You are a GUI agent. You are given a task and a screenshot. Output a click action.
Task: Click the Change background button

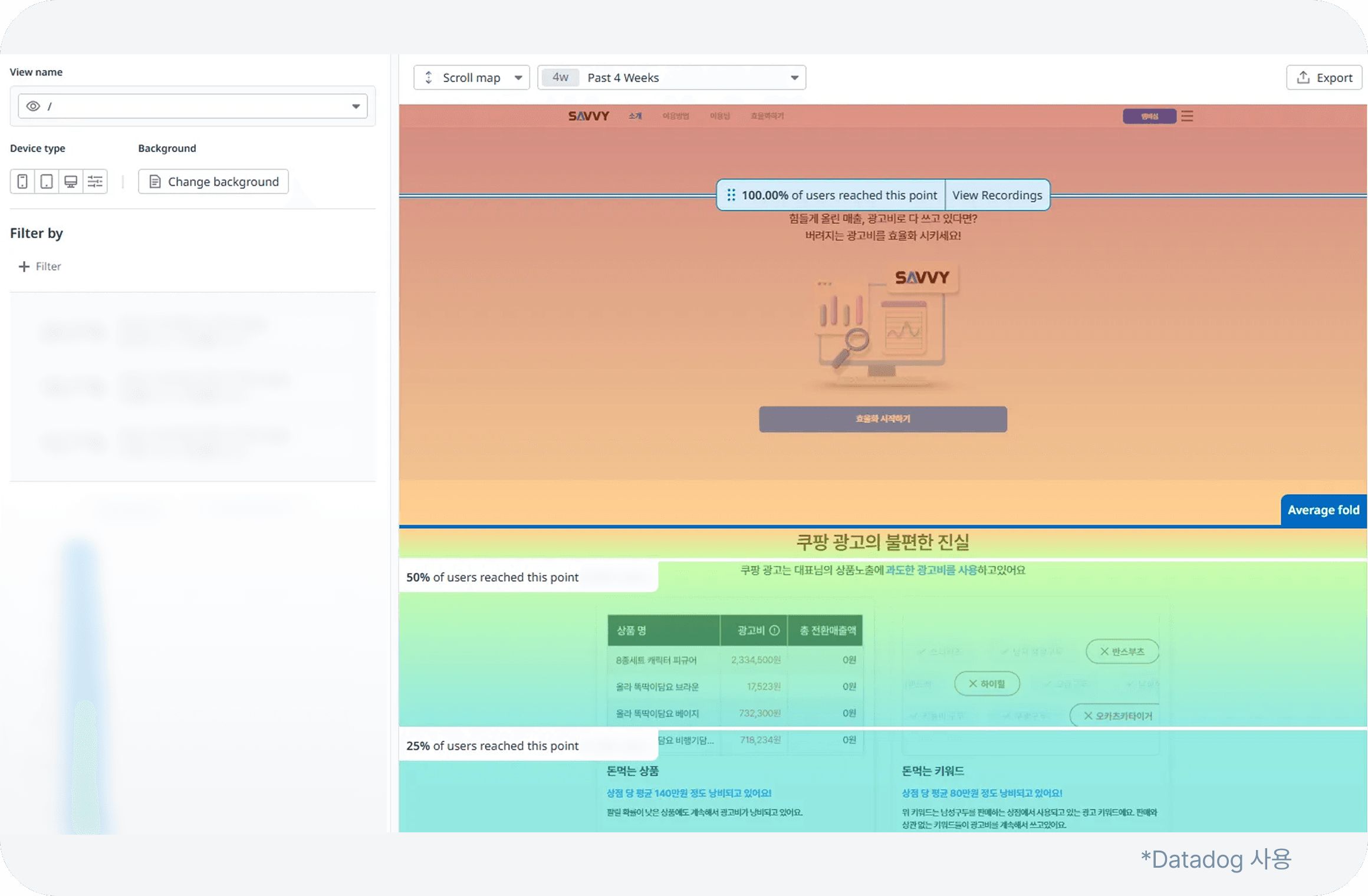click(x=213, y=182)
